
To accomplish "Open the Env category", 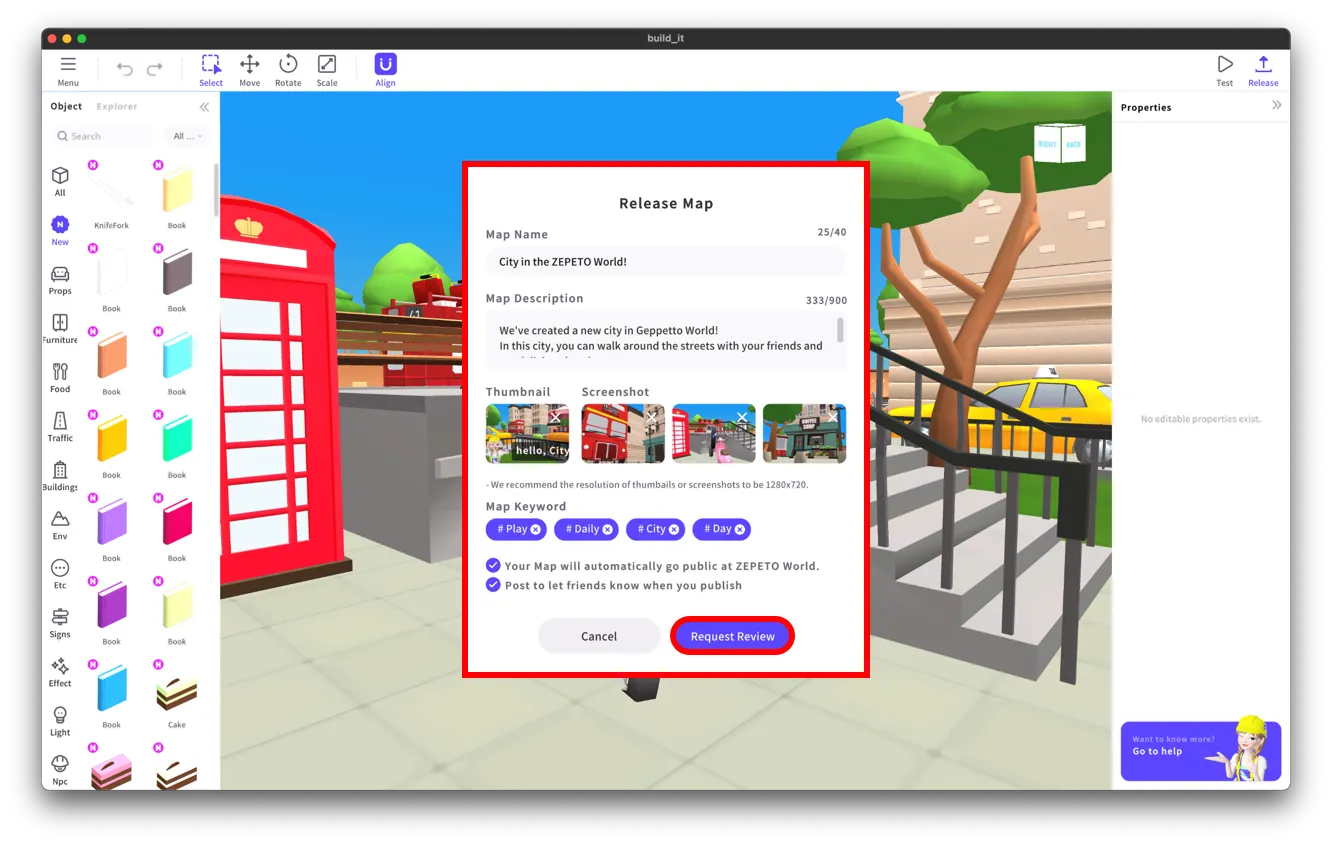I will tap(60, 524).
